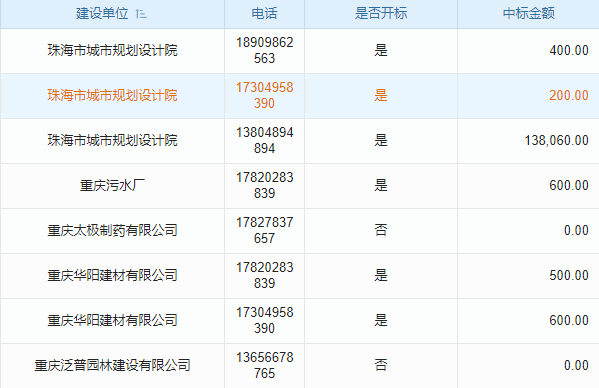Click the 电话 column header
The width and height of the screenshot is (599, 388).
pos(264,14)
